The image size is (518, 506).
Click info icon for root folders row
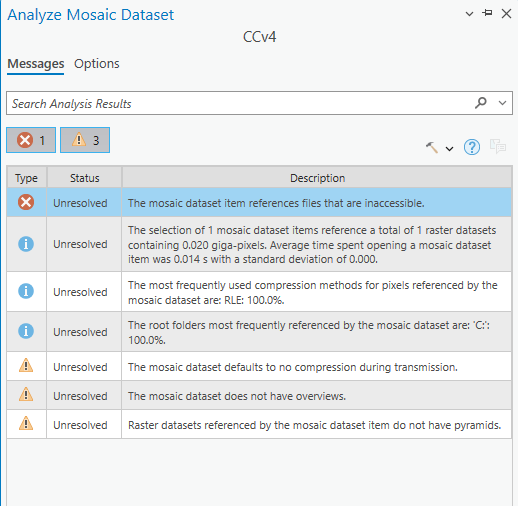click(26, 331)
